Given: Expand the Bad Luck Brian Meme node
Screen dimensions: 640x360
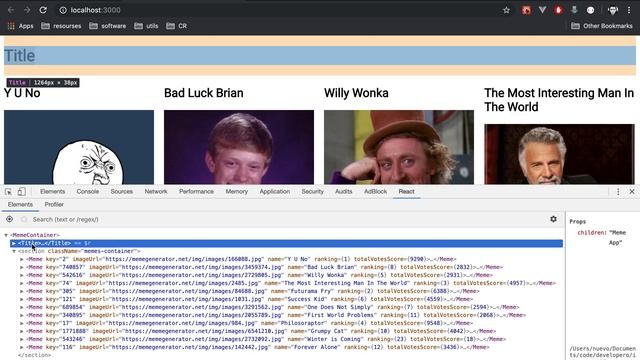Looking at the screenshot, I should 22,267.
